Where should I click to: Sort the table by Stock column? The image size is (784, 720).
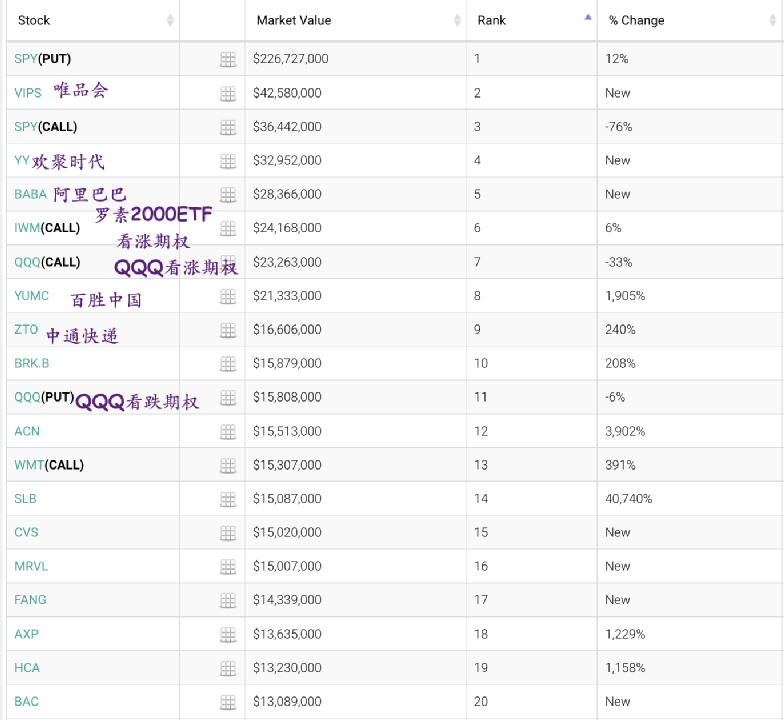[34, 20]
